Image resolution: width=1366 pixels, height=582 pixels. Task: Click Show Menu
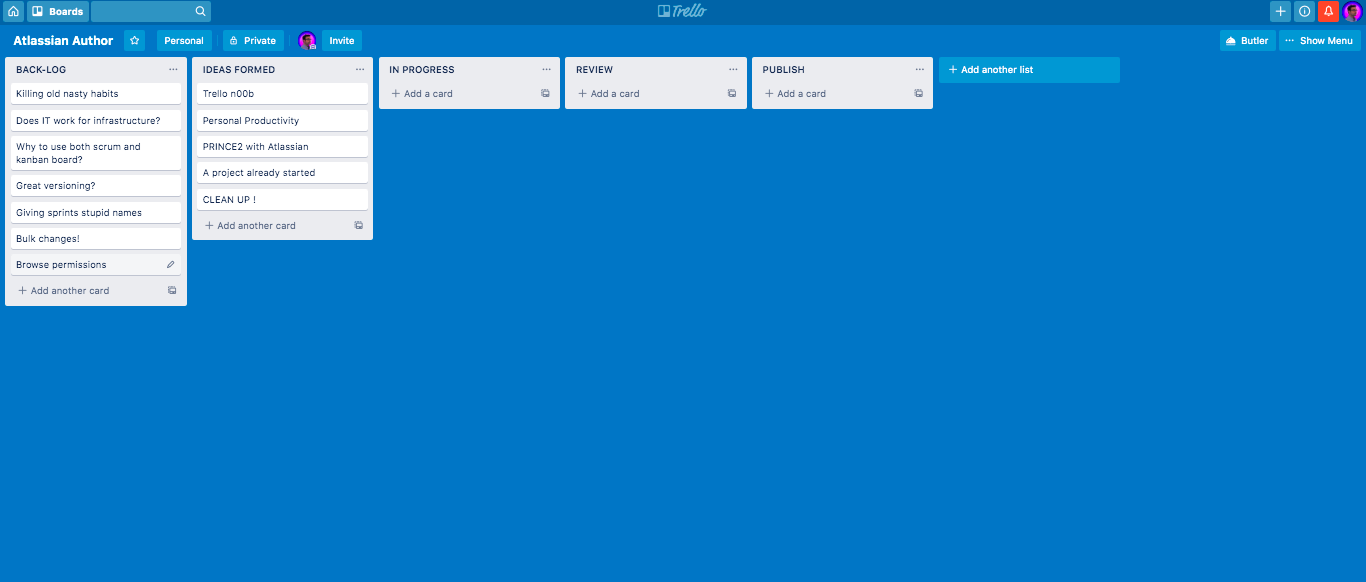coord(1320,41)
